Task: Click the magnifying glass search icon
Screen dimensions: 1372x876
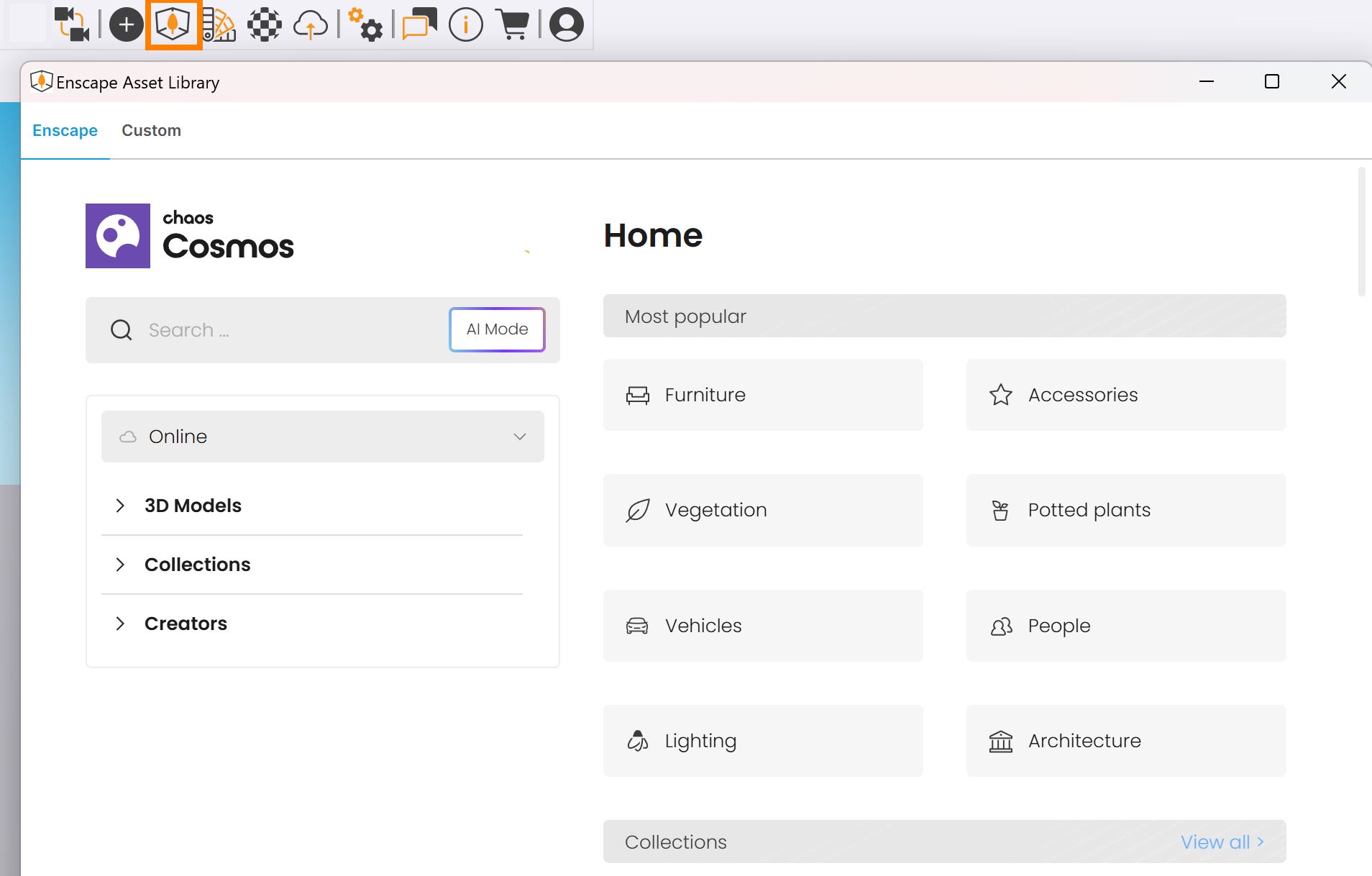Action: coord(122,330)
